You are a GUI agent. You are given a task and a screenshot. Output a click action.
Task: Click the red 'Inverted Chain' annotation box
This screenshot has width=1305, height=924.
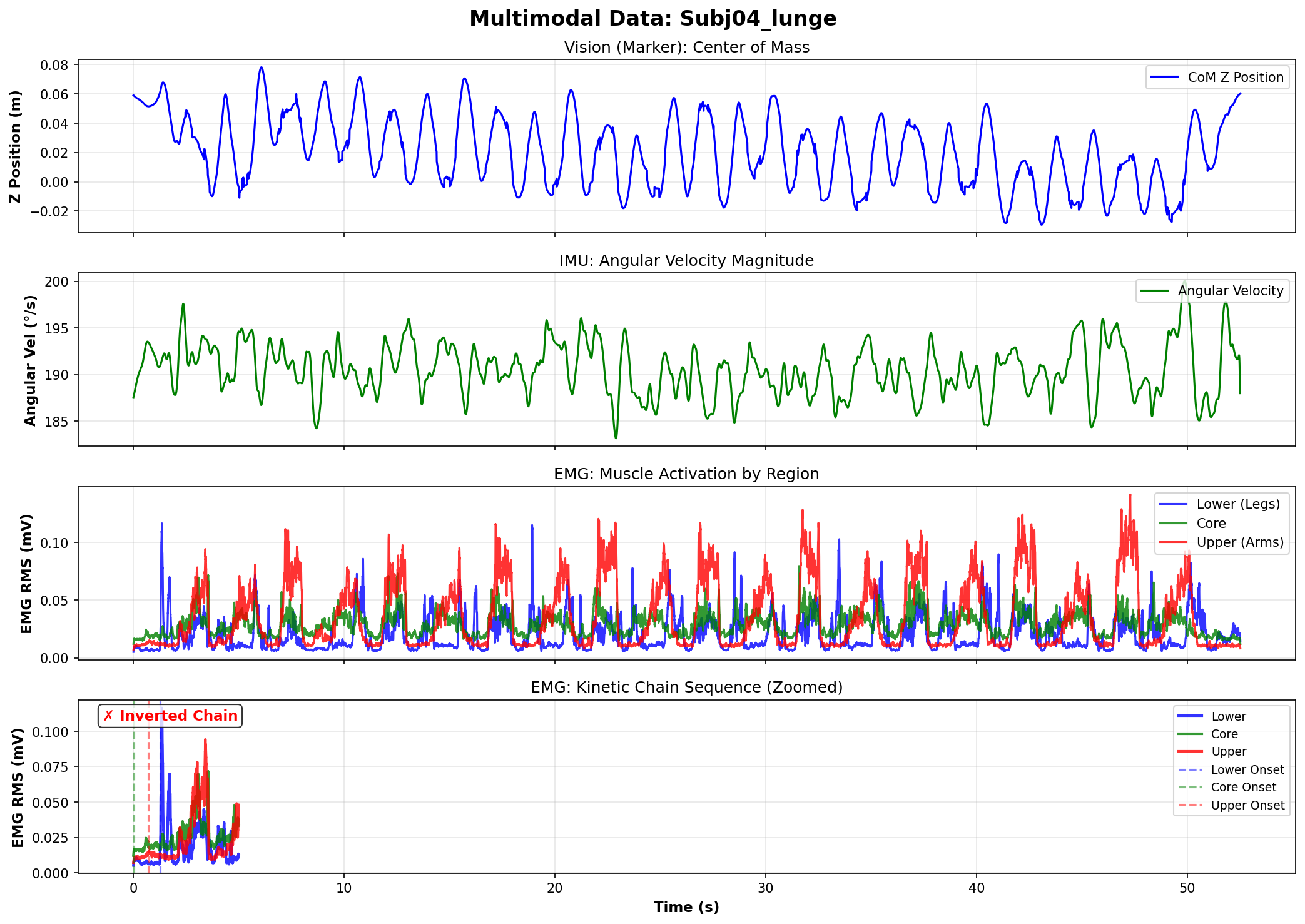click(x=170, y=716)
